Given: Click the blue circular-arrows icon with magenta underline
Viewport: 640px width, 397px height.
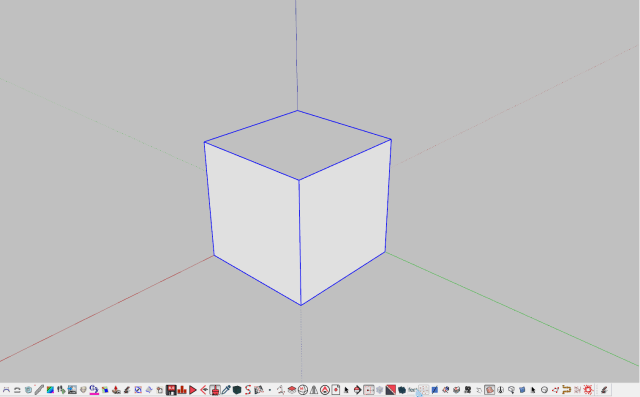Looking at the screenshot, I should 94,390.
